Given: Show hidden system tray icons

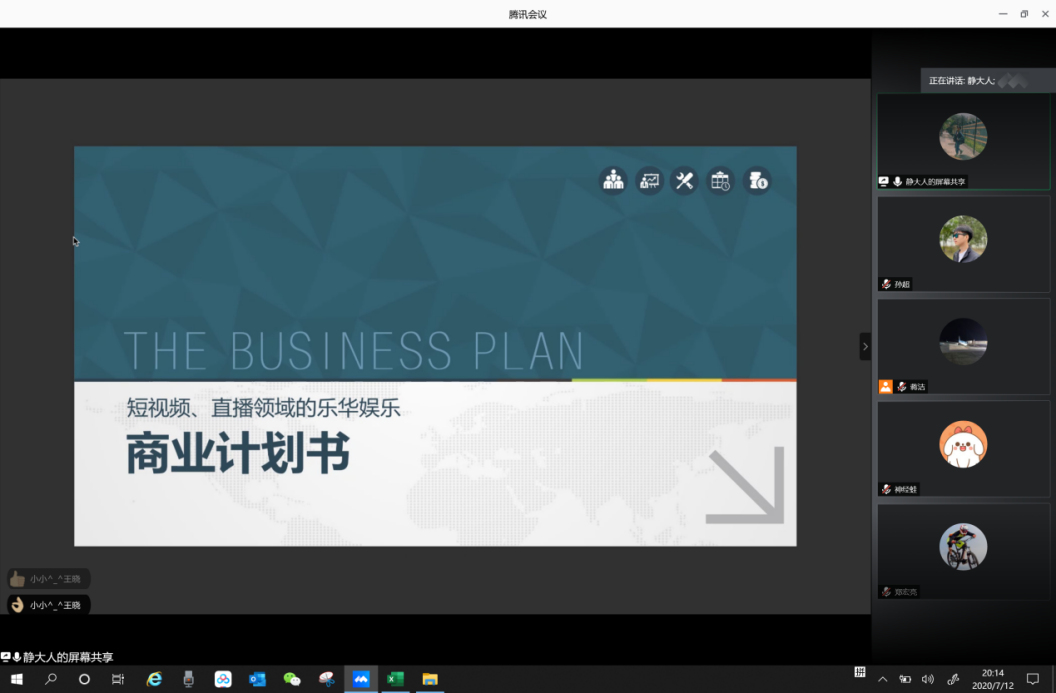Looking at the screenshot, I should coord(882,679).
